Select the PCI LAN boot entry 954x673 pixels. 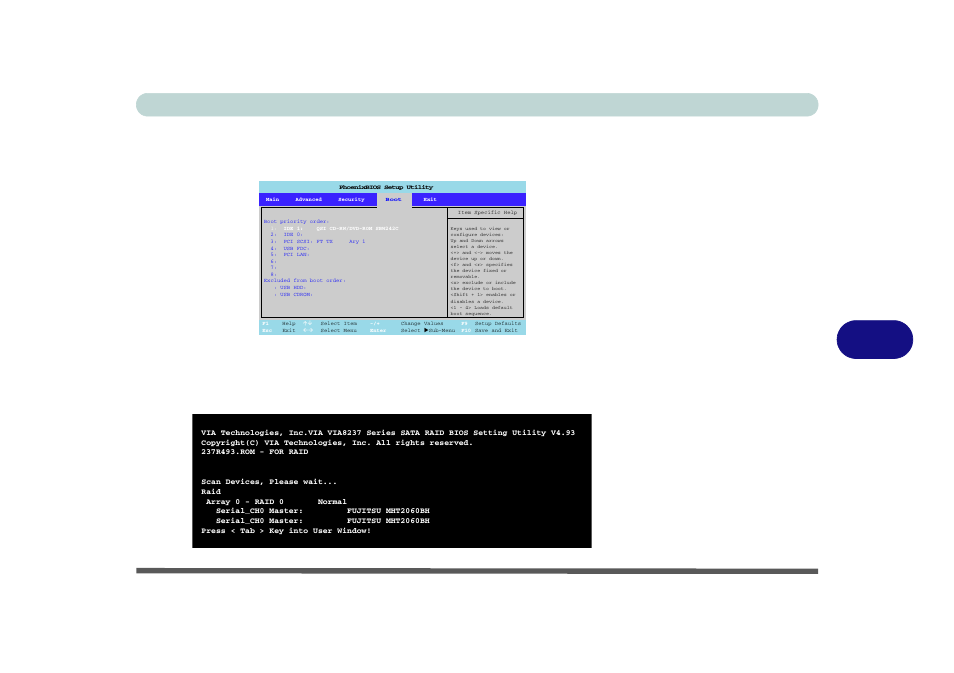(x=295, y=255)
